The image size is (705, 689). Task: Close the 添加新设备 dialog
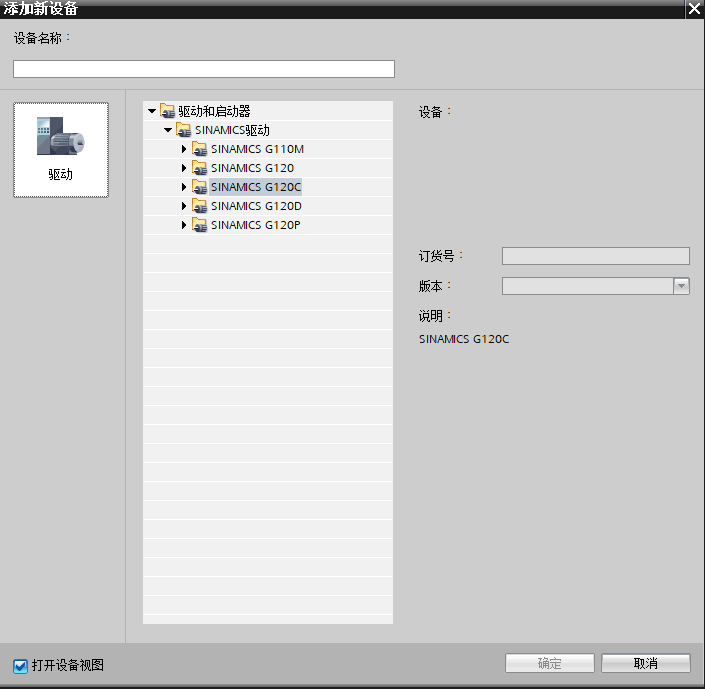(x=695, y=9)
